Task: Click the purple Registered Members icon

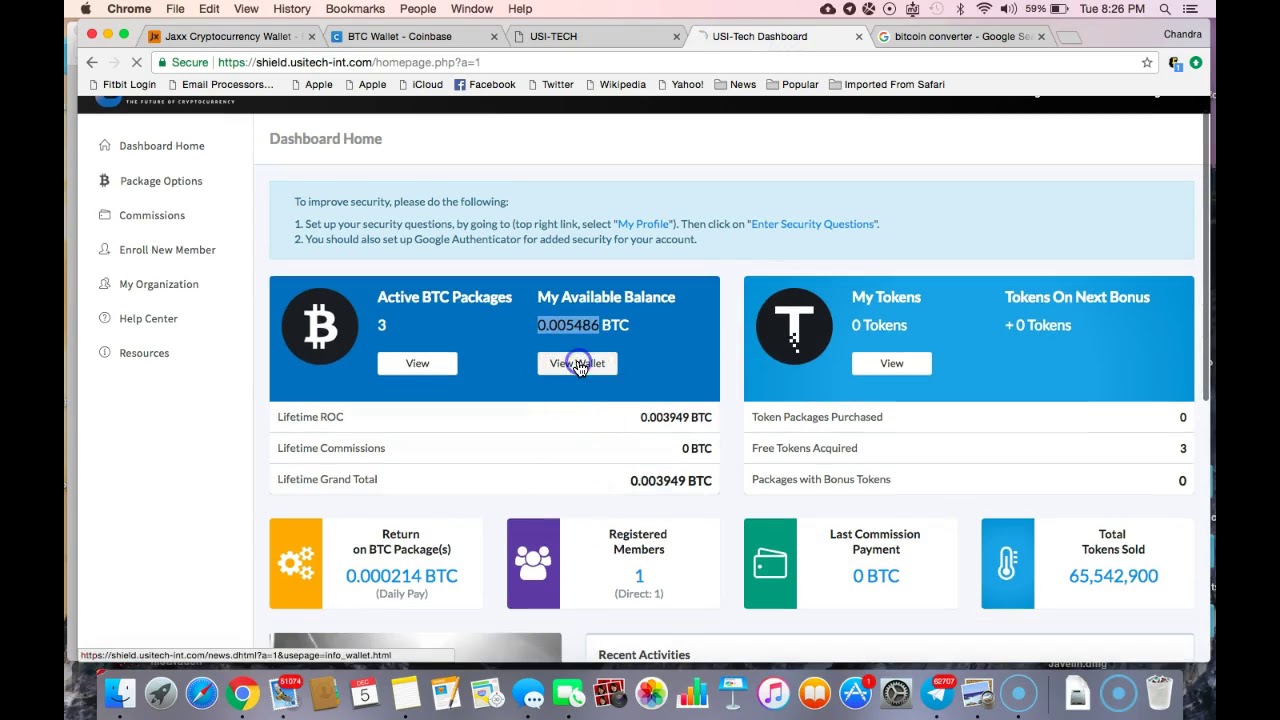Action: pos(533,564)
